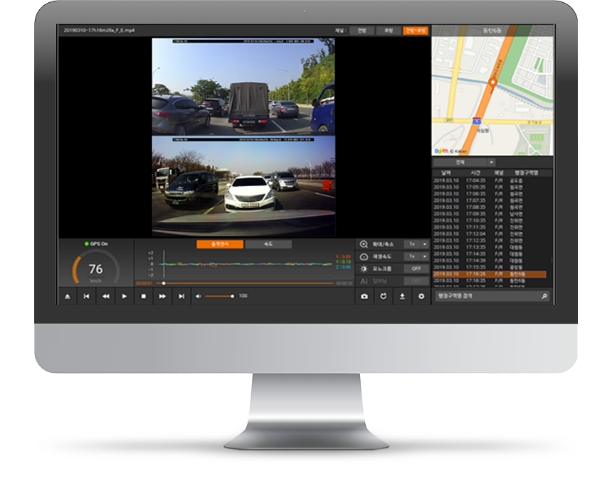This screenshot has height=483, width=612.
Task: Click the fast forward button
Action: [x=162, y=297]
